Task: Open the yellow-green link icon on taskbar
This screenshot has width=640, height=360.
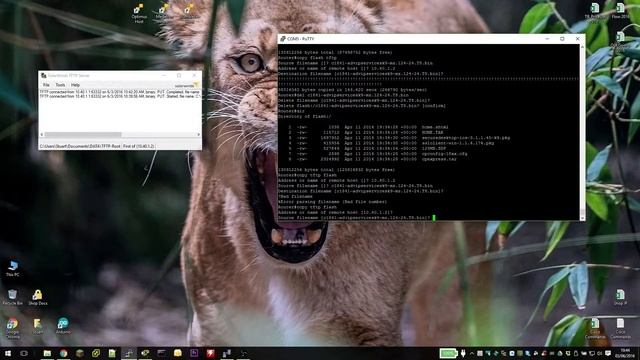Action: tap(96, 353)
